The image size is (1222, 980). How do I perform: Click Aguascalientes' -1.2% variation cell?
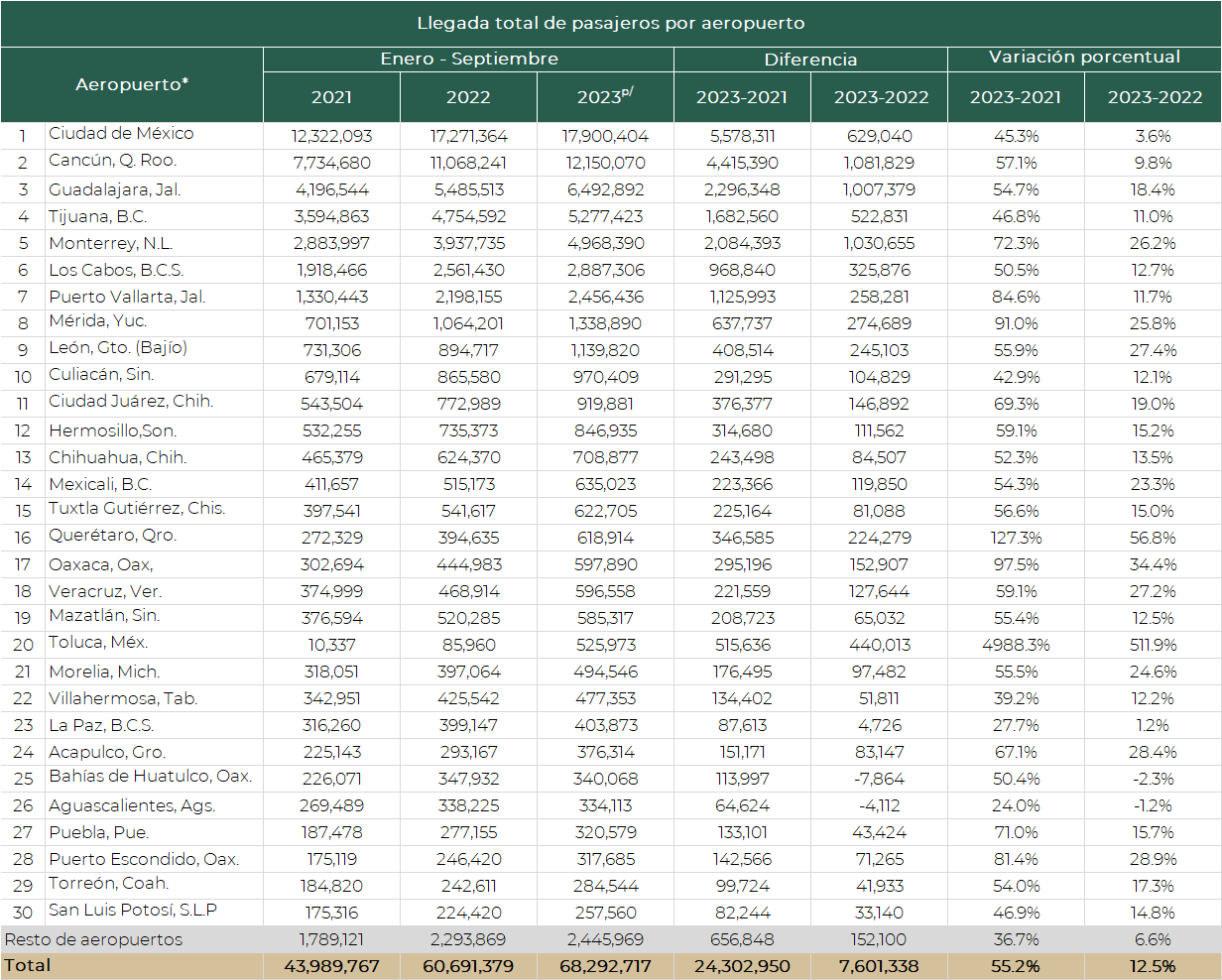(1153, 805)
